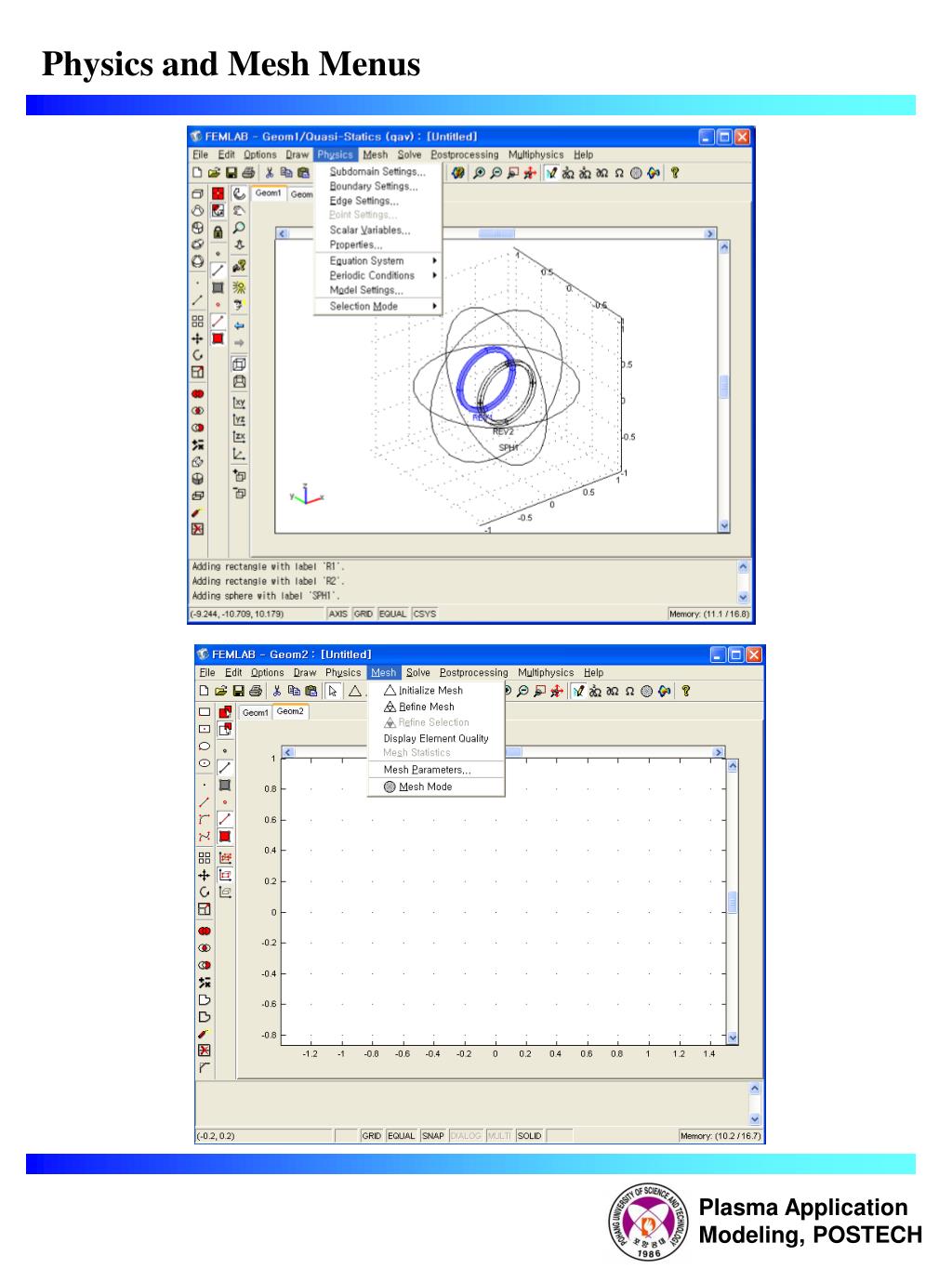Choose Display Element Quality in the Mesh menu

[436, 738]
